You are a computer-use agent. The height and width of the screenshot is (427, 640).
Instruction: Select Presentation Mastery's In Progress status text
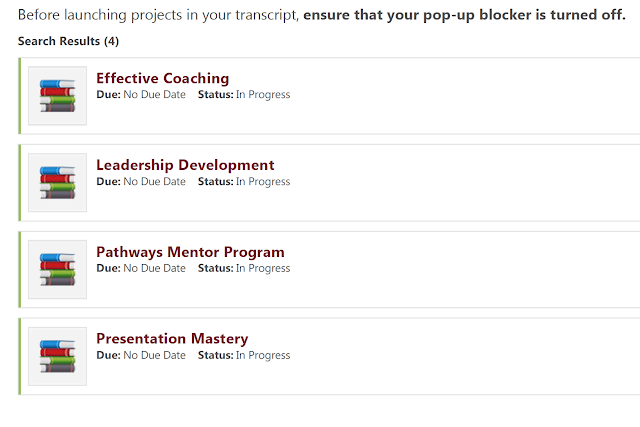tap(263, 356)
